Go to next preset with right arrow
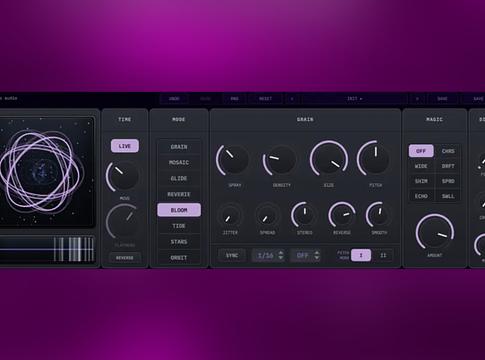The height and width of the screenshot is (360, 485). (417, 99)
